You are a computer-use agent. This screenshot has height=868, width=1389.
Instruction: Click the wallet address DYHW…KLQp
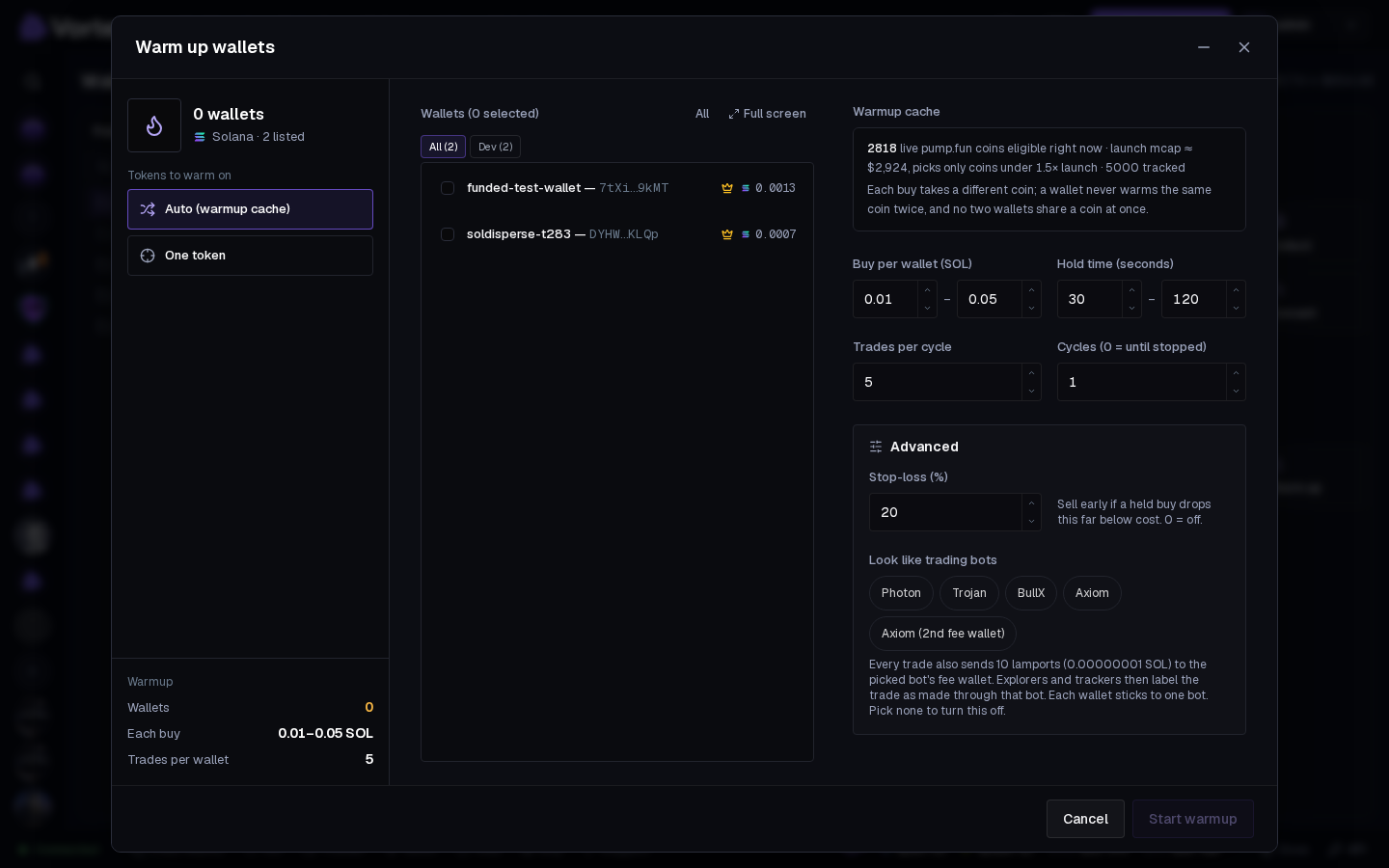tap(624, 234)
